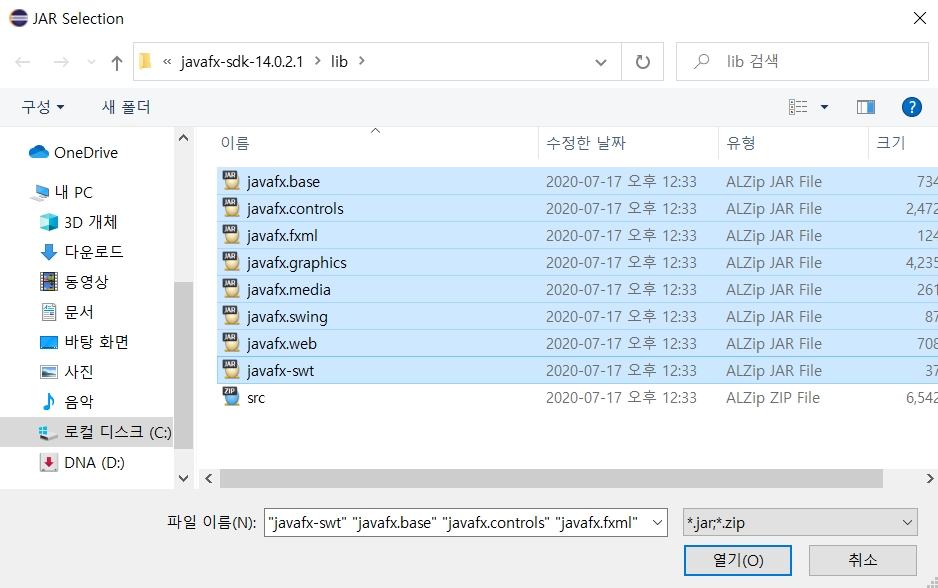Change view layout icon
The width and height of the screenshot is (938, 588).
pyautogui.click(x=798, y=107)
